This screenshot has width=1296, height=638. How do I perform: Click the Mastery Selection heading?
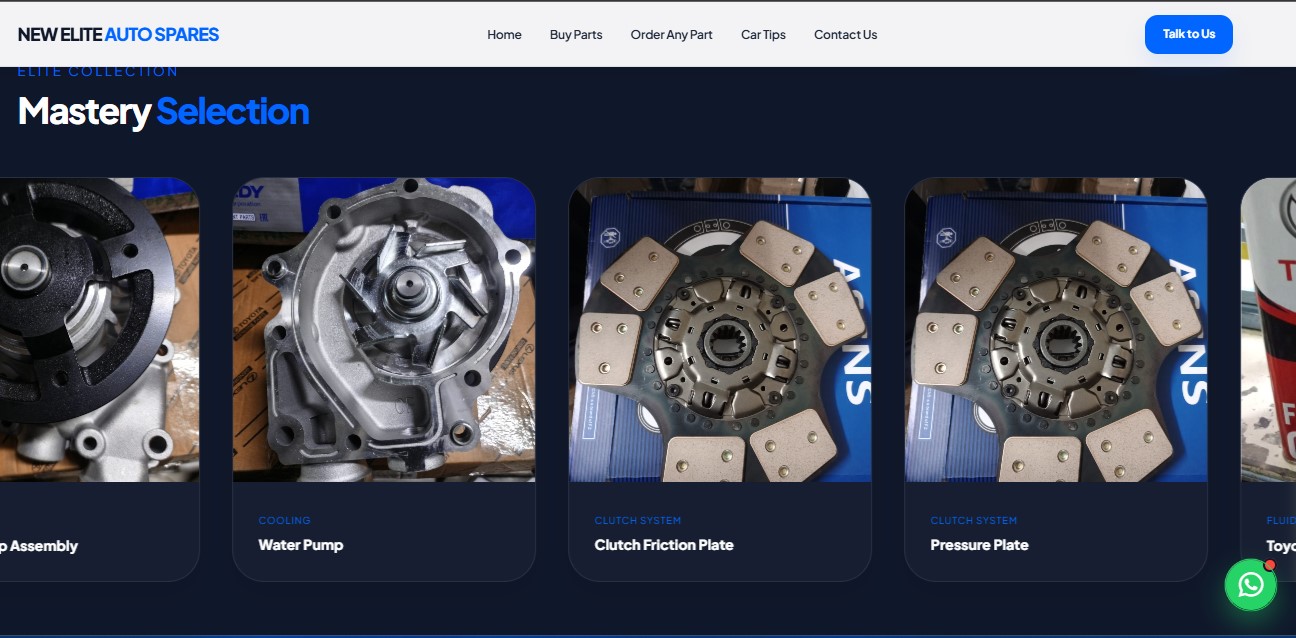[x=163, y=111]
